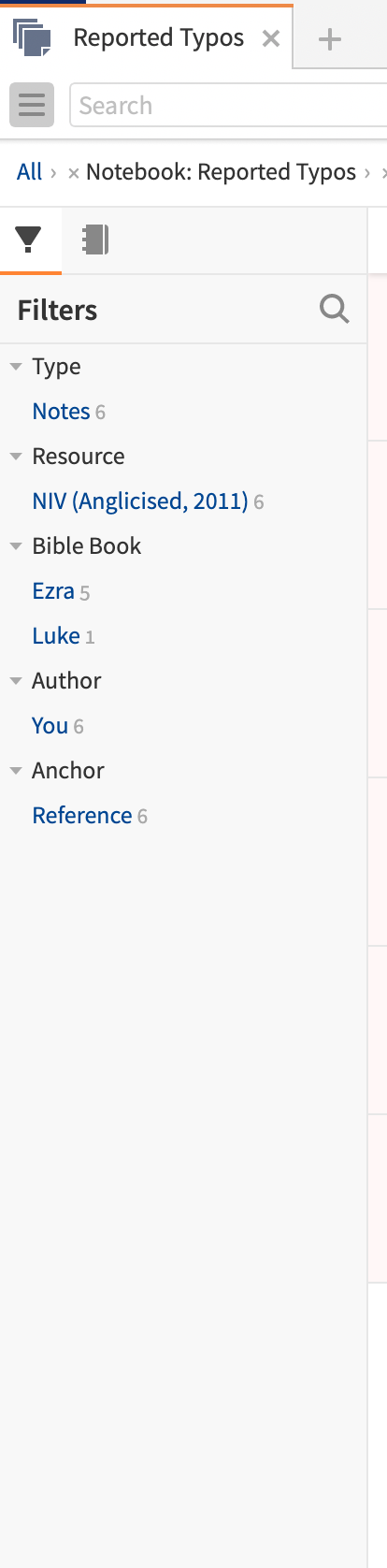The width and height of the screenshot is (387, 1568).
Task: Filter by Luke
Action: click(x=56, y=636)
